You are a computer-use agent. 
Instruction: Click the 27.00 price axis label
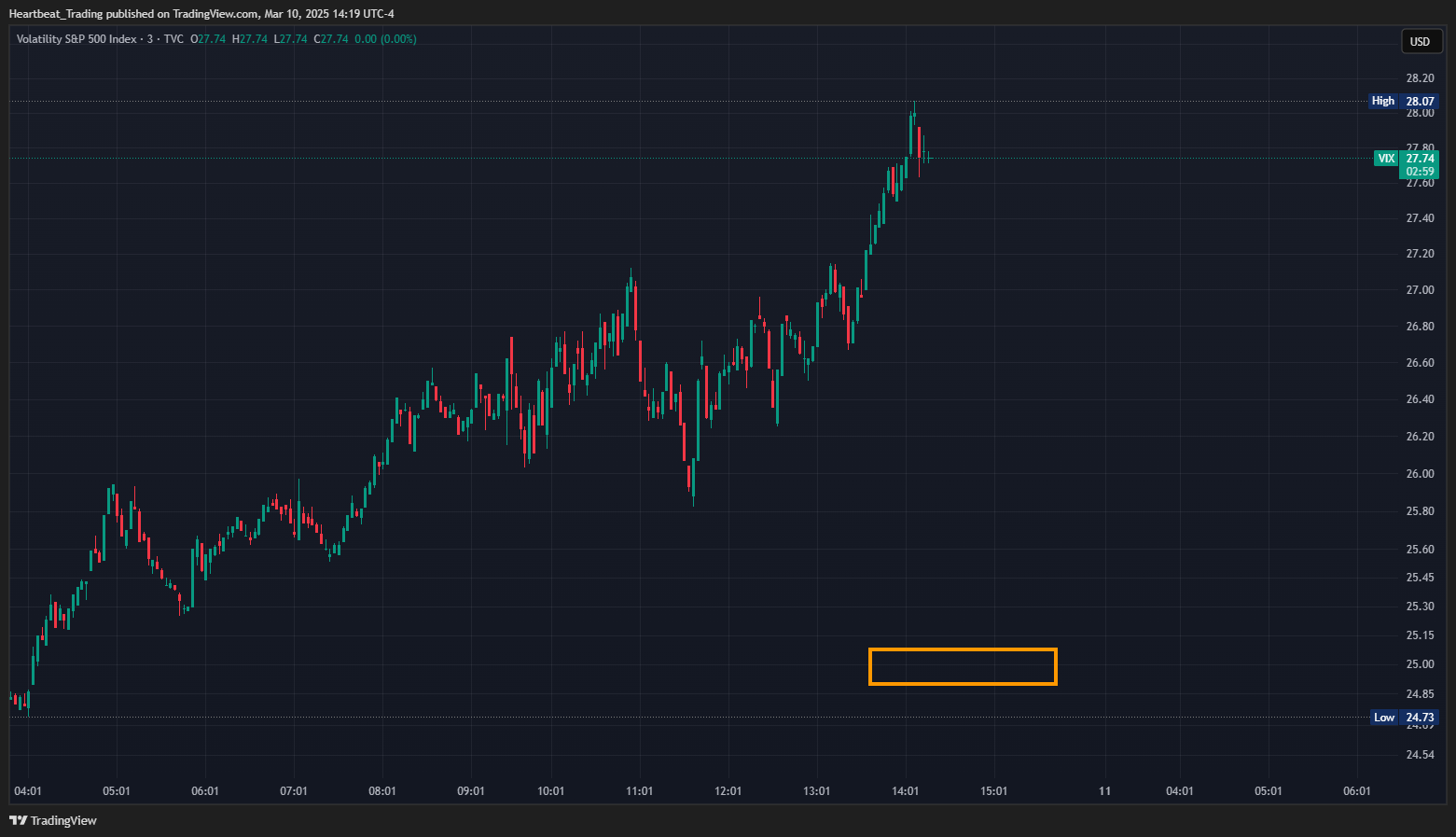click(x=1420, y=290)
